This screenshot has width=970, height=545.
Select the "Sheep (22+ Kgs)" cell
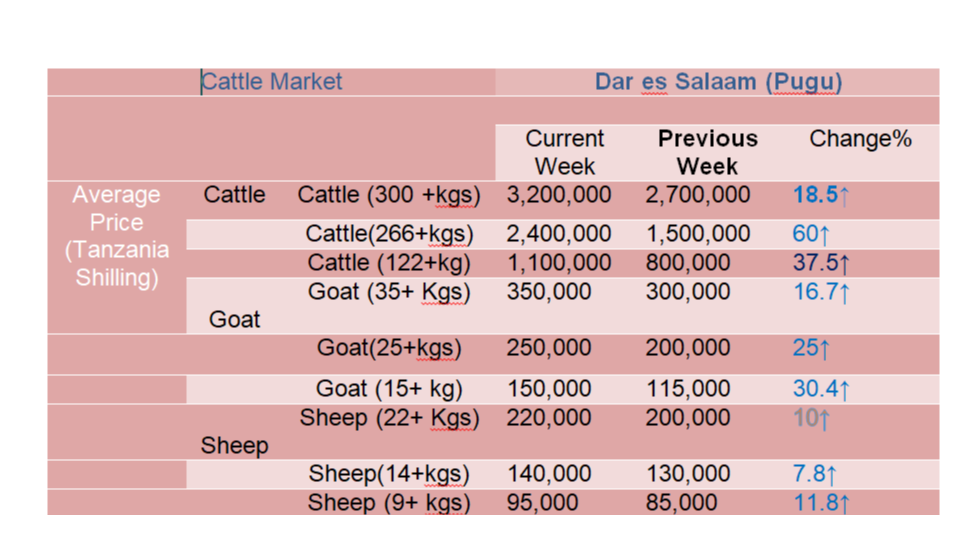pos(389,418)
